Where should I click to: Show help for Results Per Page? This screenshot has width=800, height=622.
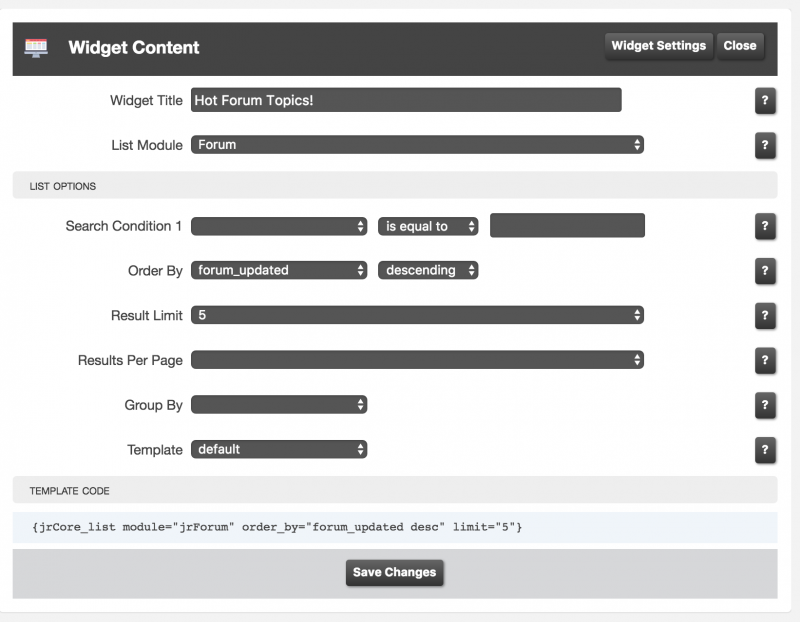(x=765, y=360)
